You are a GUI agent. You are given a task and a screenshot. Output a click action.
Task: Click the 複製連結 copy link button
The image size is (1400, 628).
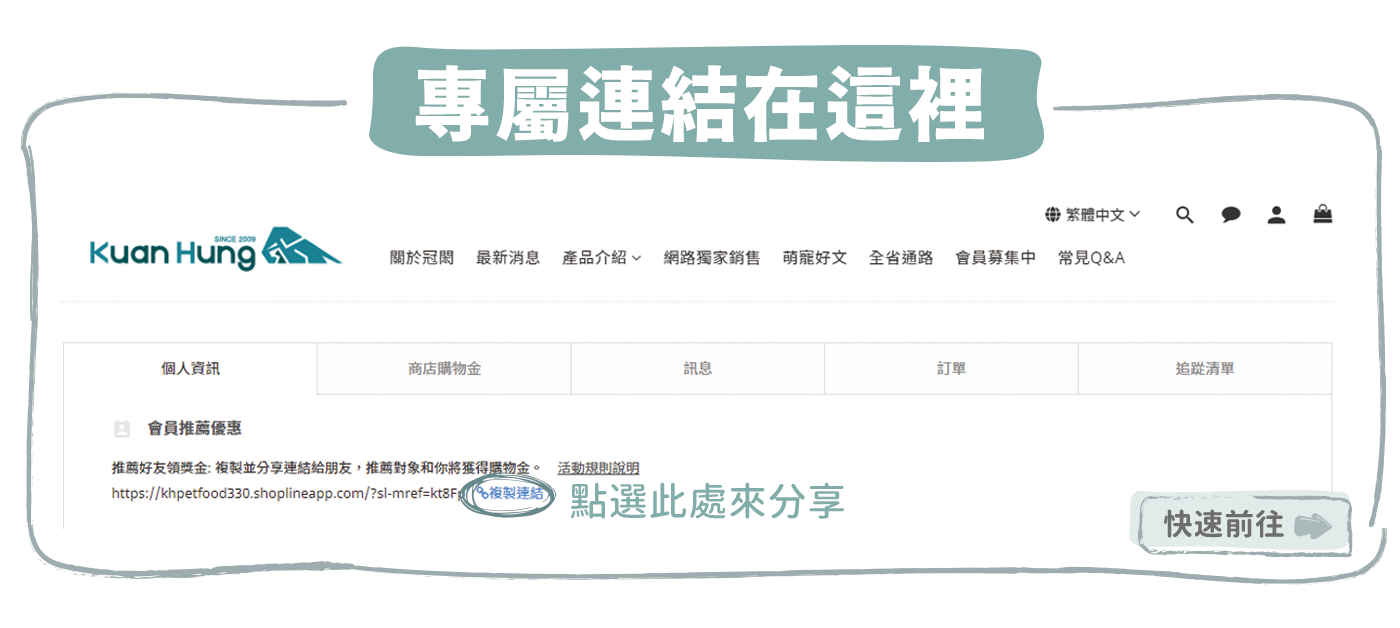tap(511, 493)
